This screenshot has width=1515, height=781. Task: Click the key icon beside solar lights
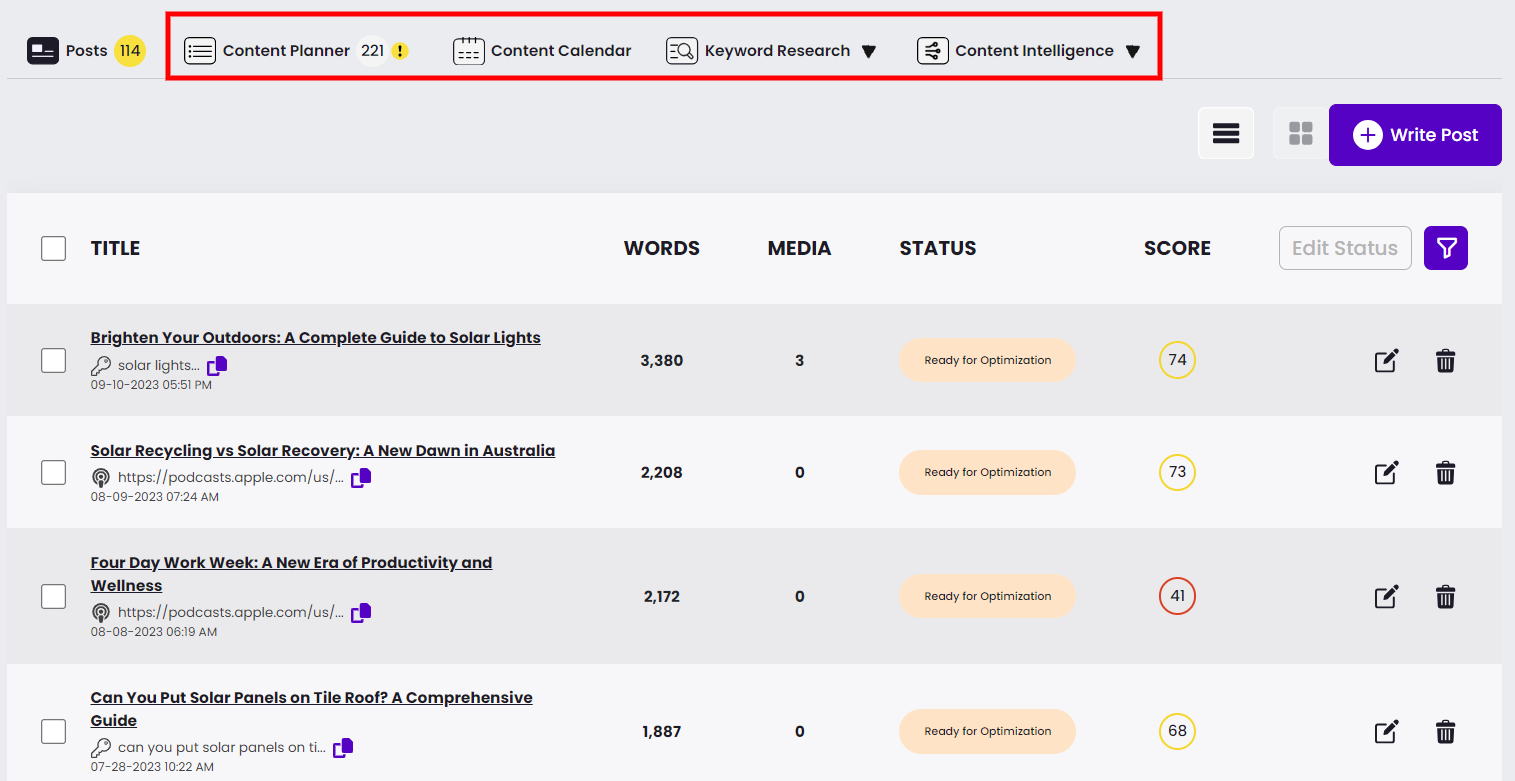(101, 366)
